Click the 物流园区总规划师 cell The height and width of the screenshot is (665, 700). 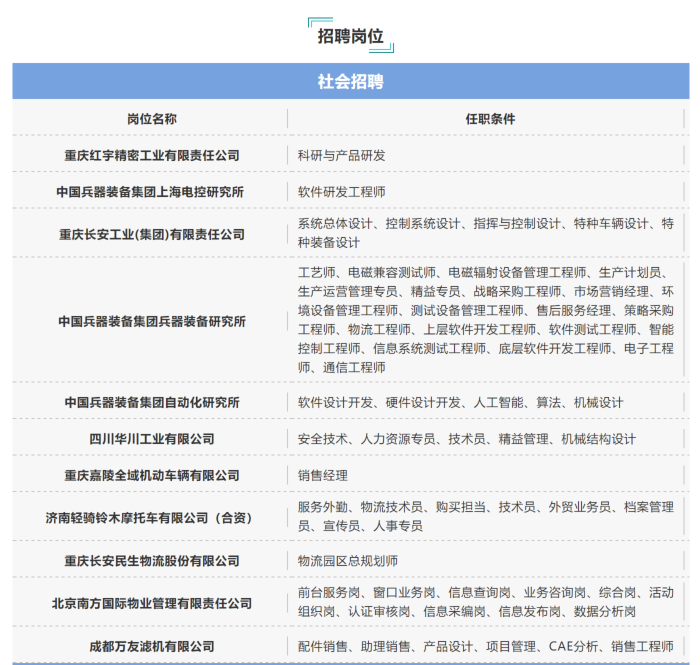coord(348,561)
